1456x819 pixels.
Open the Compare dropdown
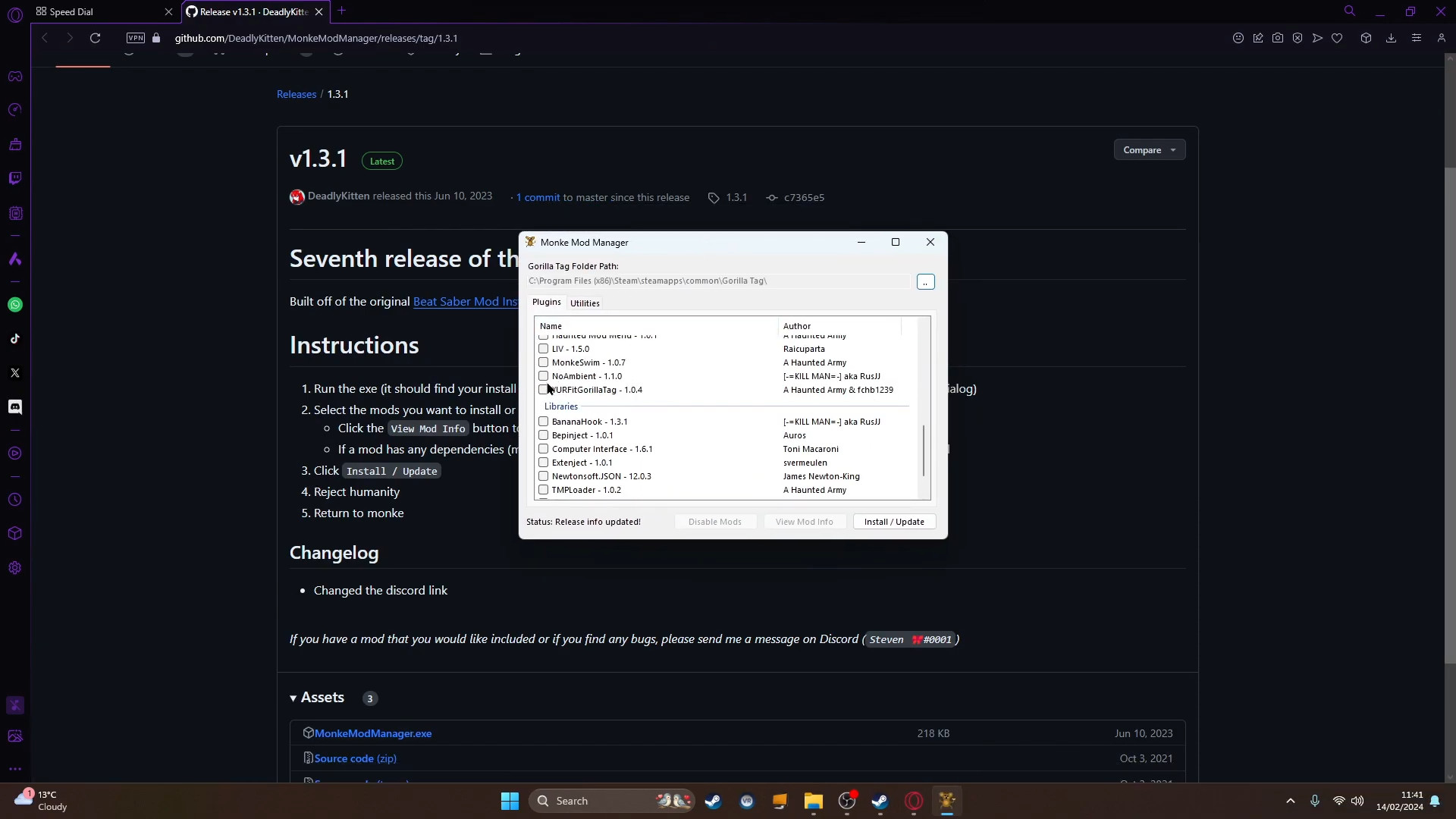click(1149, 150)
